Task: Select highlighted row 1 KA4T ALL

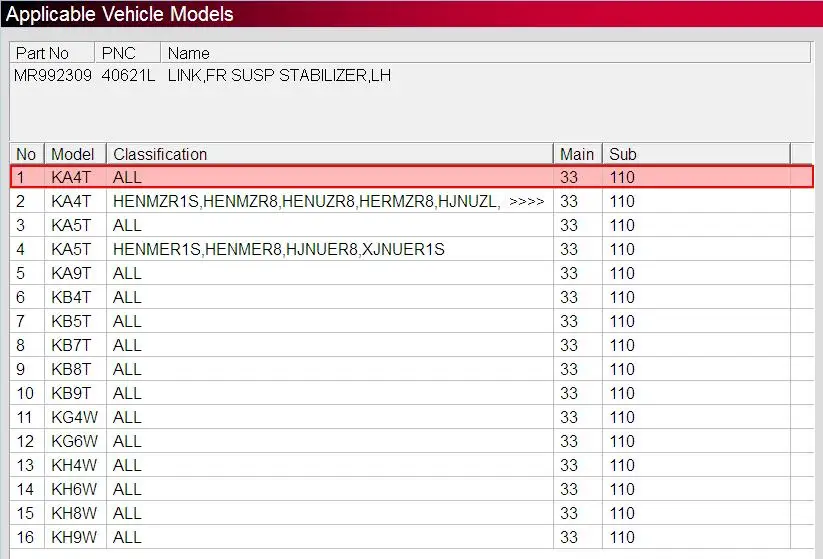Action: click(412, 177)
